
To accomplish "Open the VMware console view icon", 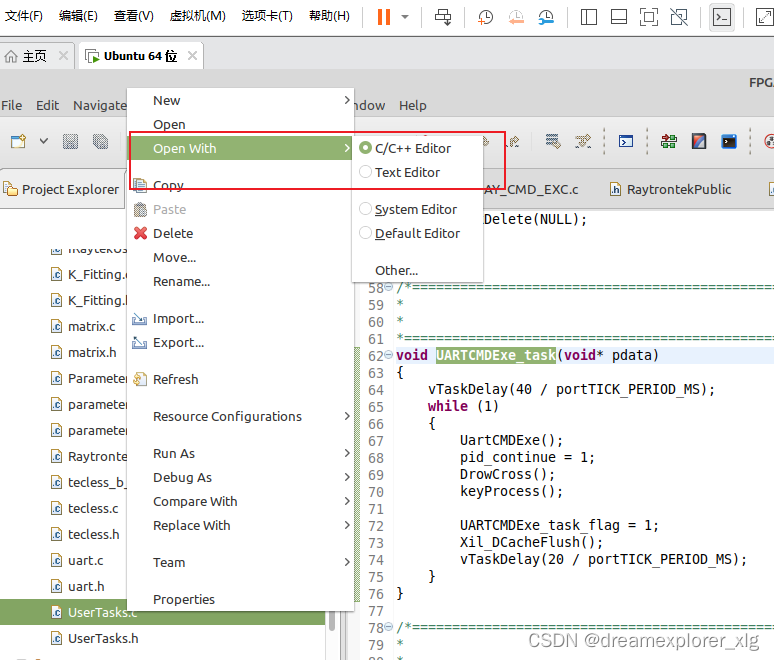I will coord(722,17).
